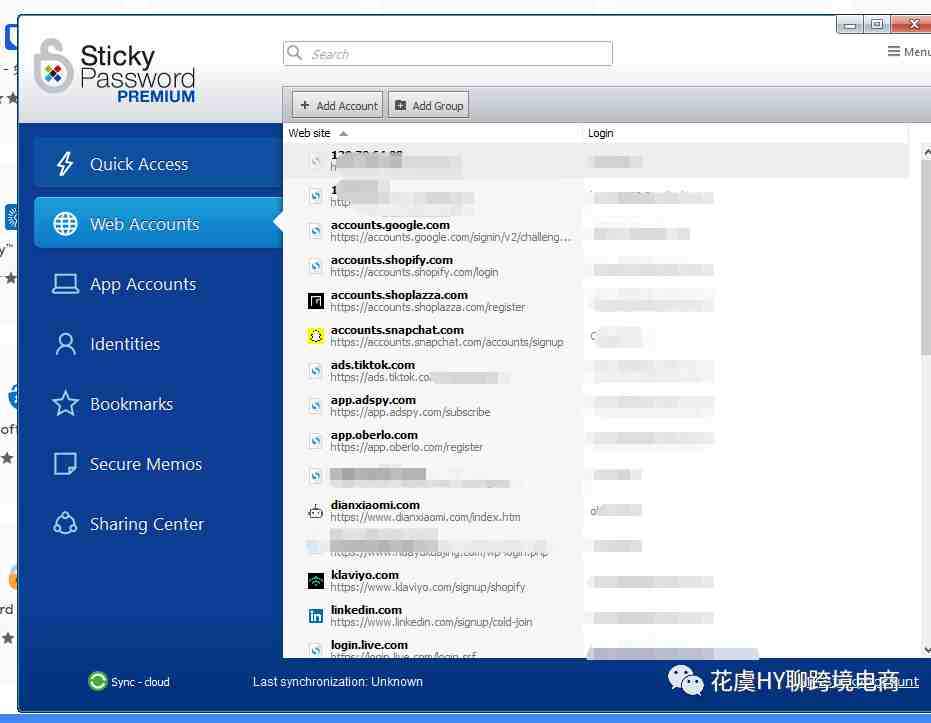
Task: Click the green Sync cloud icon
Action: (97, 681)
